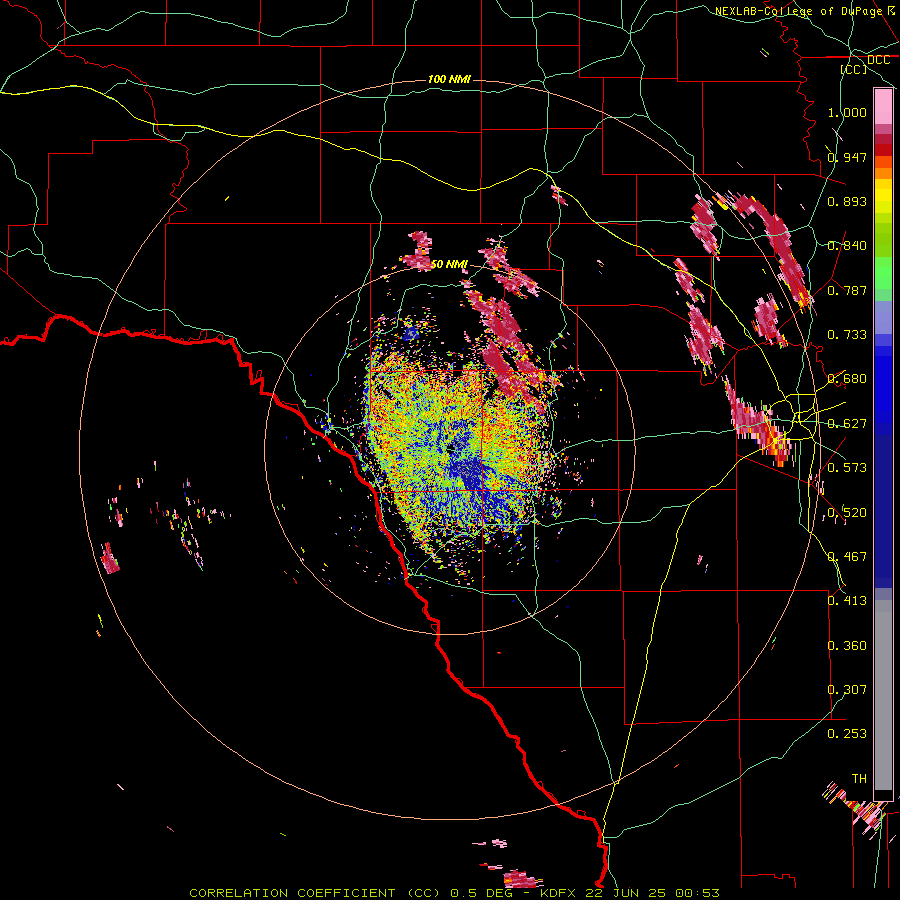Pick the black swatch beside TH

883,794
